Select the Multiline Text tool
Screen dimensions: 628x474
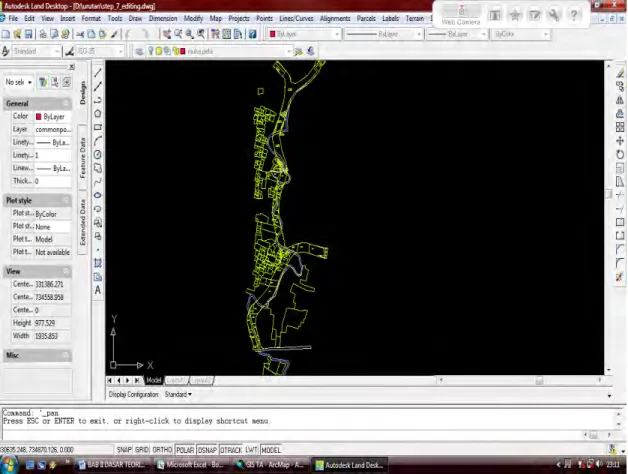pos(98,290)
